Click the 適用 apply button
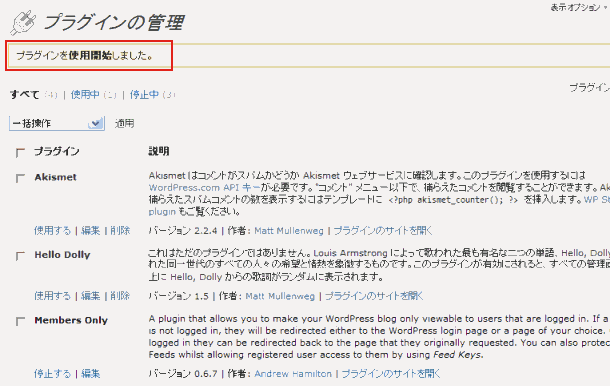Image resolution: width=610 pixels, height=386 pixels. pos(124,123)
